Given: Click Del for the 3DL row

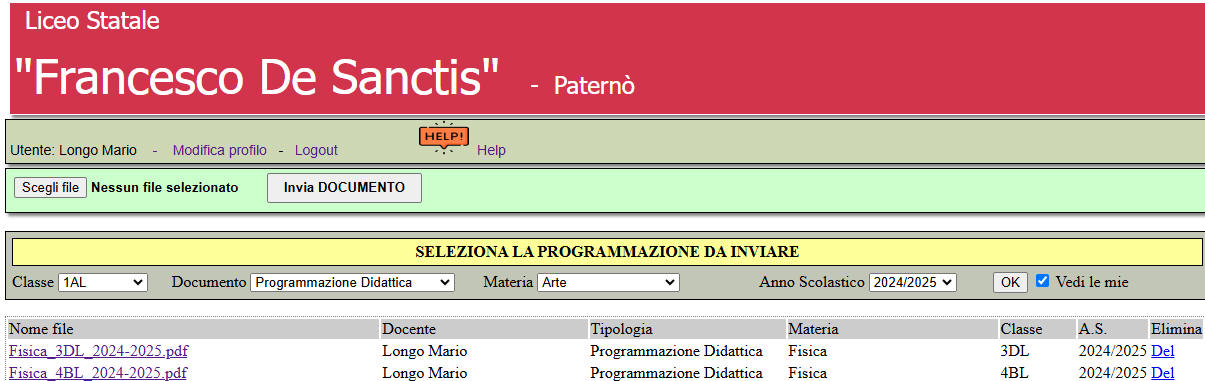Looking at the screenshot, I should 1162,351.
